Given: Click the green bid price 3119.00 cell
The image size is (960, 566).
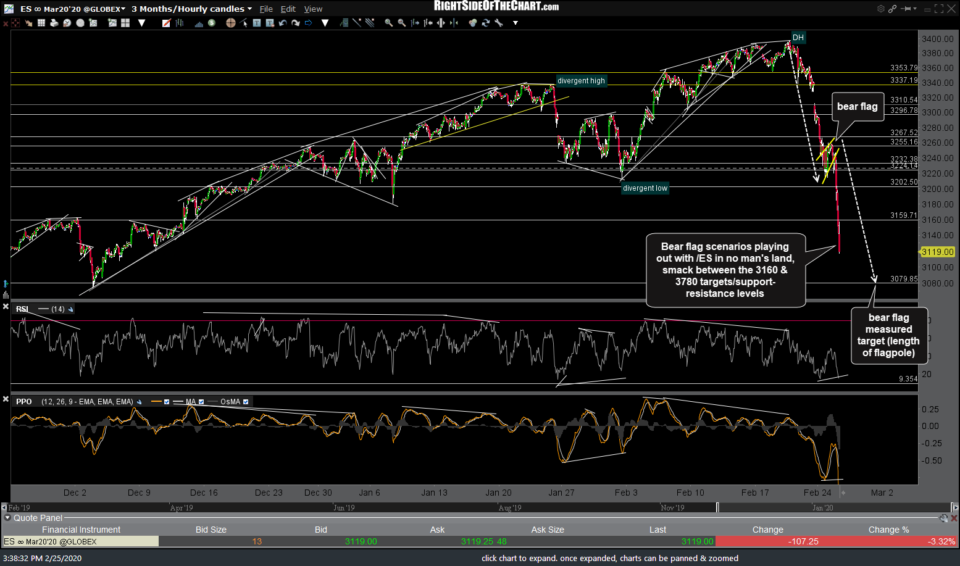Looking at the screenshot, I should tap(361, 541).
